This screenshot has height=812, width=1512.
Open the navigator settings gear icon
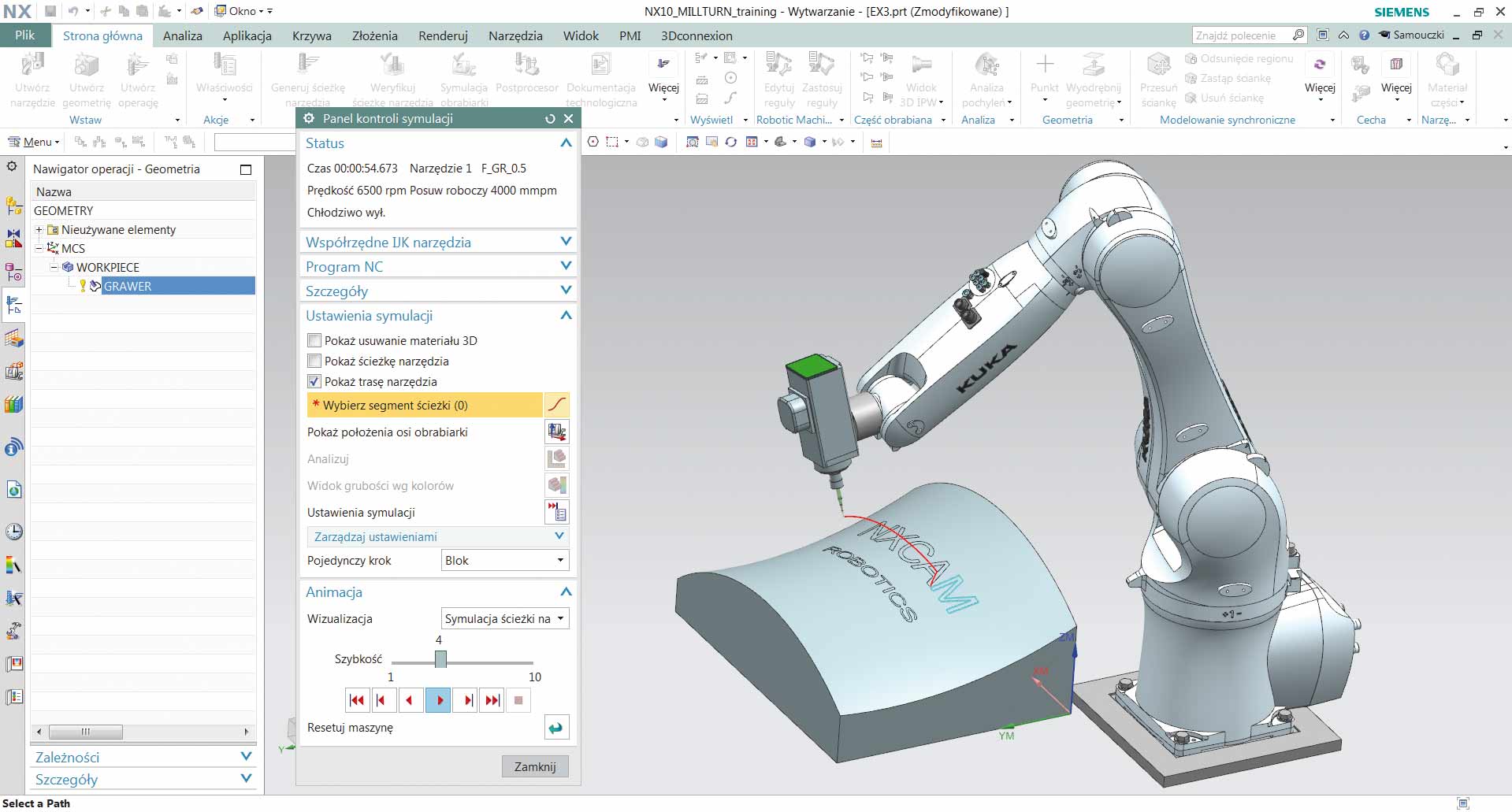[12, 166]
